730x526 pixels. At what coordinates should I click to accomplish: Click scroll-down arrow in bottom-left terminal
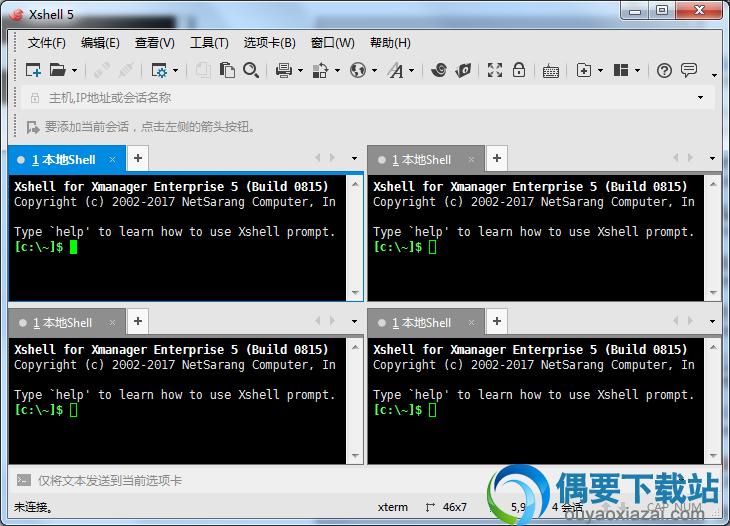355,456
